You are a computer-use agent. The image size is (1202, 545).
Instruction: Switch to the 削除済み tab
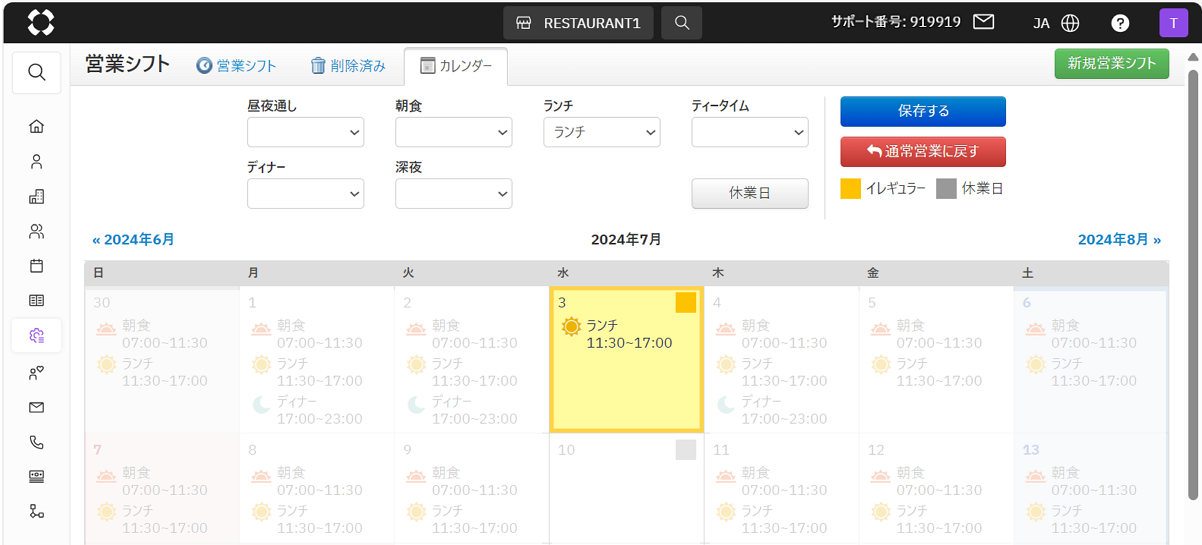347,66
